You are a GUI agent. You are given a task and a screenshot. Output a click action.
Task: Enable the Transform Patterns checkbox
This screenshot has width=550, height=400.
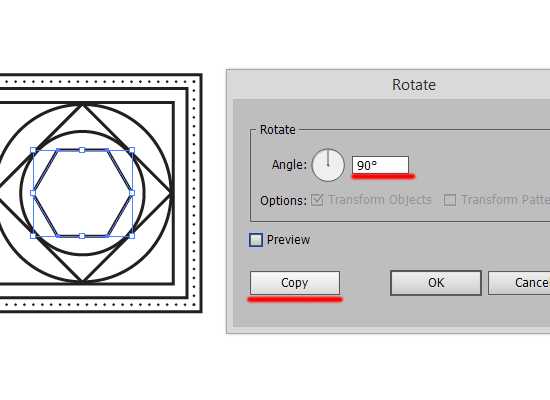click(450, 200)
